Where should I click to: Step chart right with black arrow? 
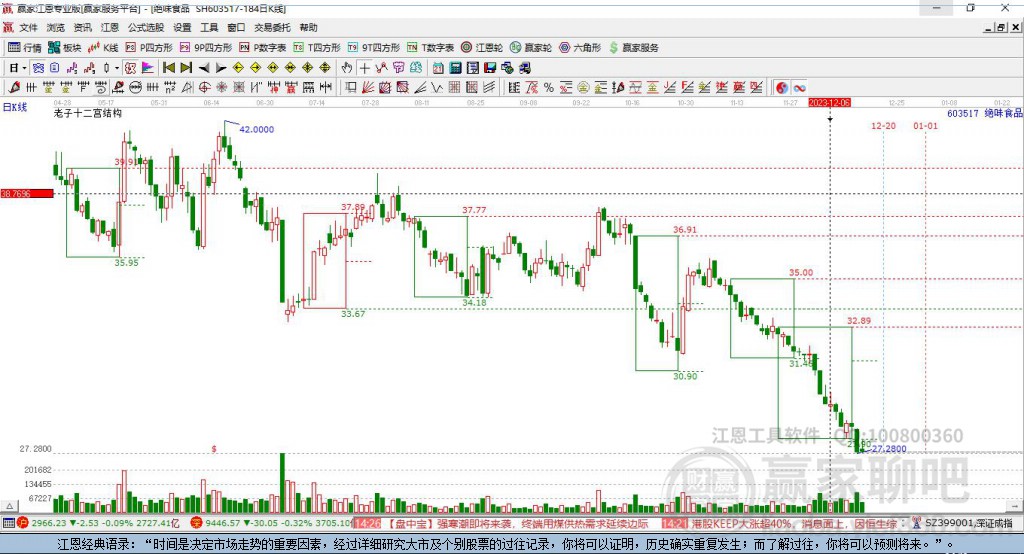(x=221, y=68)
